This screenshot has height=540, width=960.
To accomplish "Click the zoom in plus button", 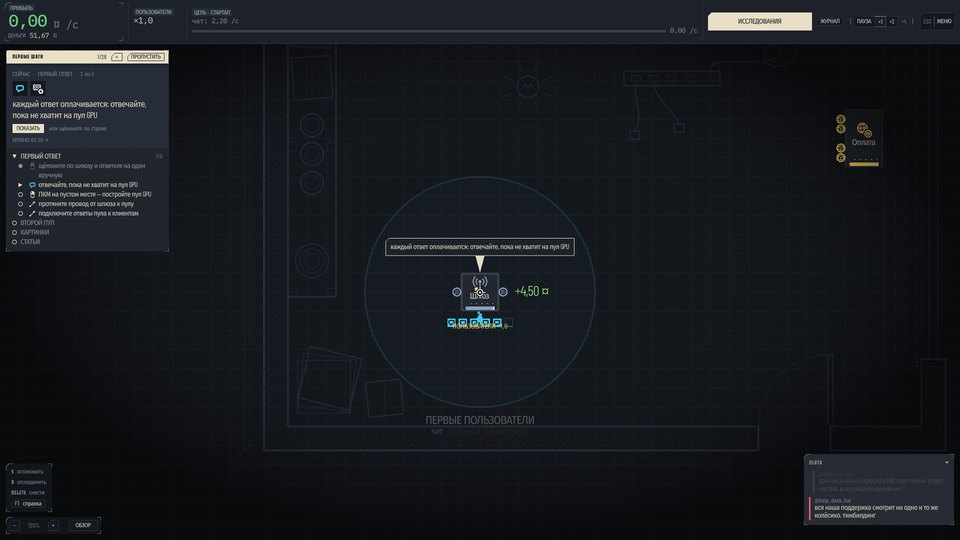I will (x=53, y=525).
